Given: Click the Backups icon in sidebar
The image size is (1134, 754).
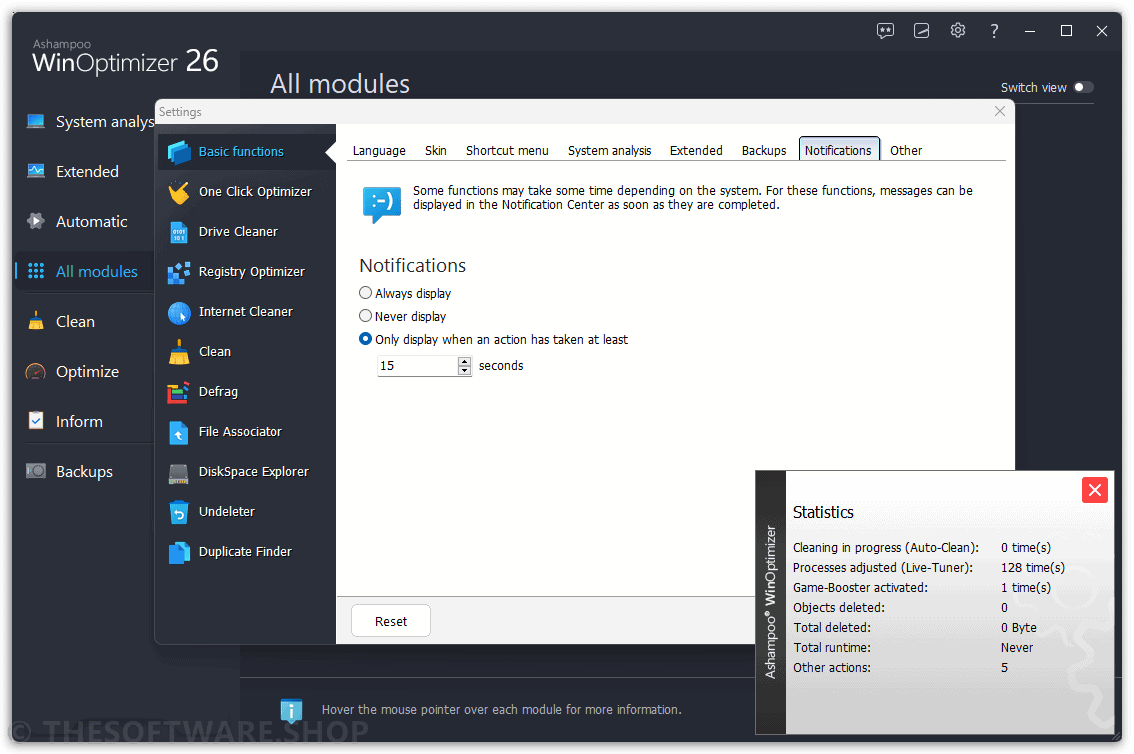Looking at the screenshot, I should 35,471.
